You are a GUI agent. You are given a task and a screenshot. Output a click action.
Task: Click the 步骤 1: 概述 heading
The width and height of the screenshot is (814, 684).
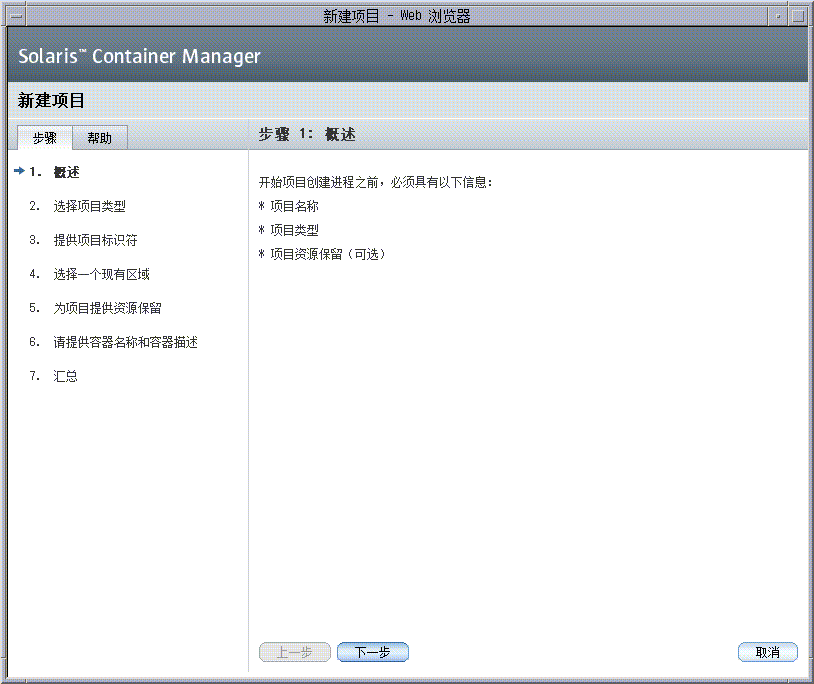[307, 134]
